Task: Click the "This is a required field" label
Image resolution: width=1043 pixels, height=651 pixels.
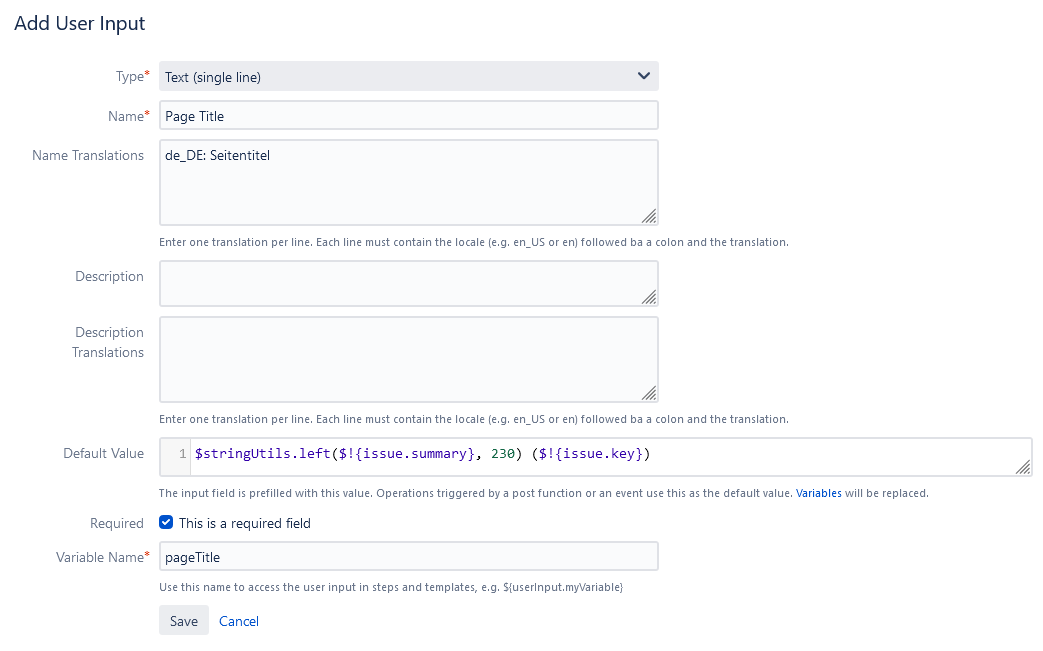Action: point(245,523)
